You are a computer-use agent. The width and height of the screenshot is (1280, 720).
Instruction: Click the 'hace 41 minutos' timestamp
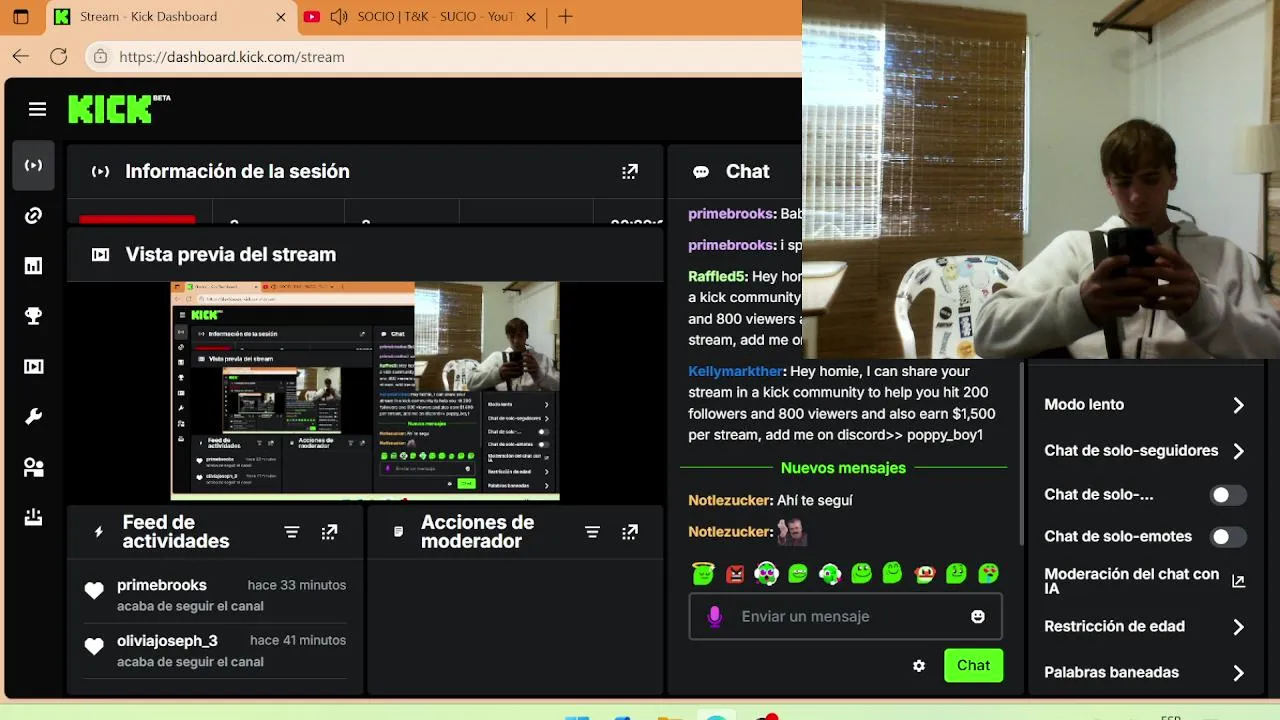(298, 640)
